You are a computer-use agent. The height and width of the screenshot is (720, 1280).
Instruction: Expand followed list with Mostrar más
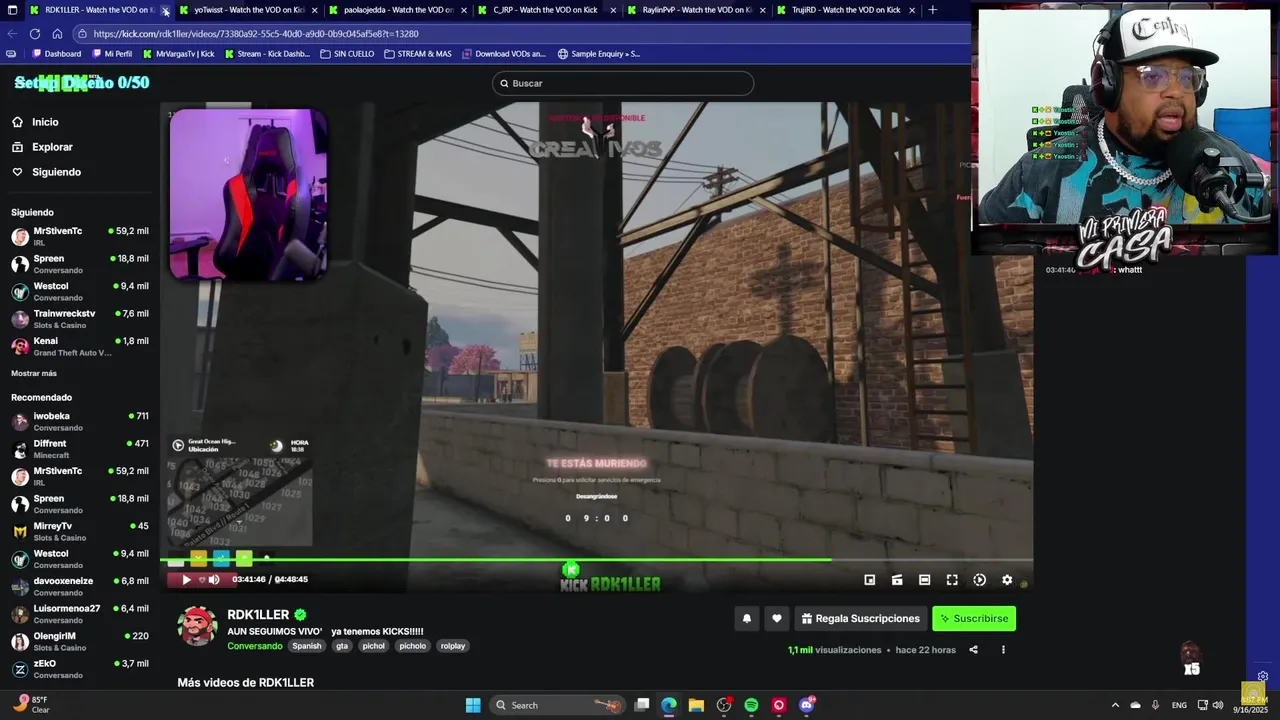34,373
